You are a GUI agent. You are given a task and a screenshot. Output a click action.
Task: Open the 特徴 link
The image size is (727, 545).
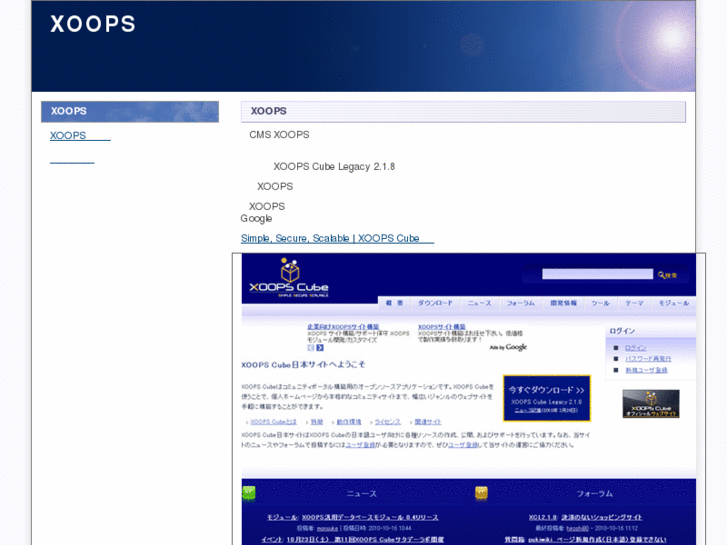point(317,422)
